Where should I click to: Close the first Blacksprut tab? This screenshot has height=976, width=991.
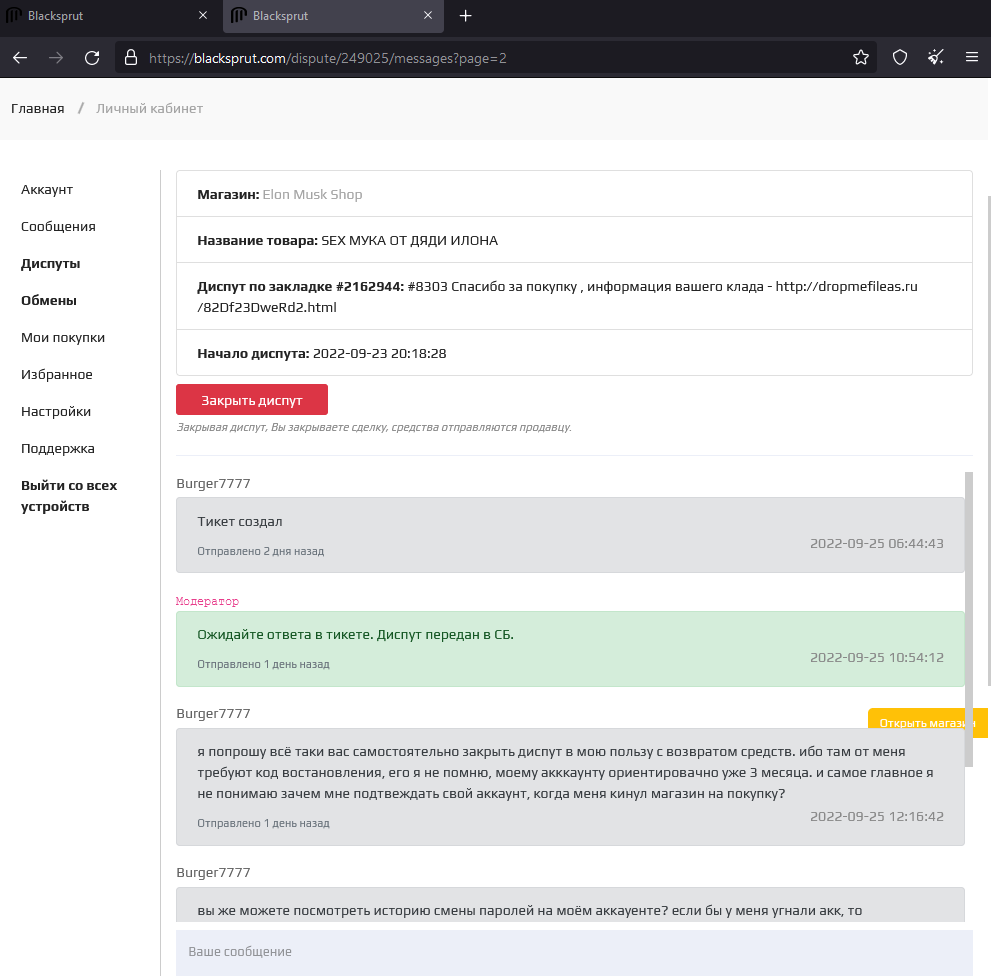coord(203,15)
